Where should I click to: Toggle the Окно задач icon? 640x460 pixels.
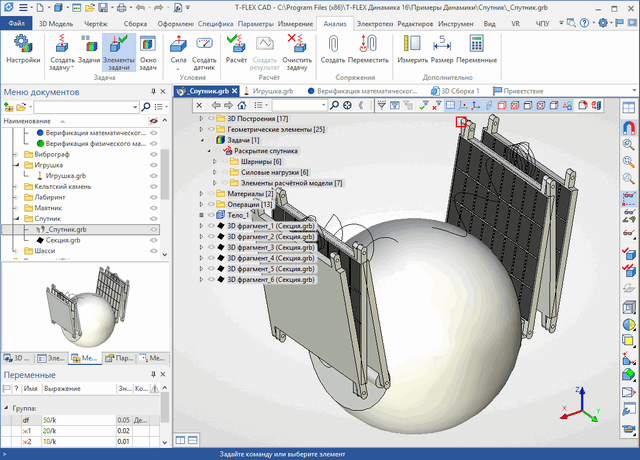point(147,44)
